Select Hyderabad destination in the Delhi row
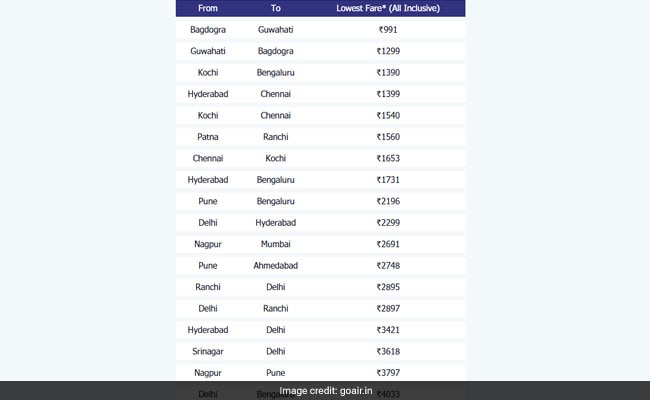Viewport: 650px width, 400px height. pos(276,223)
